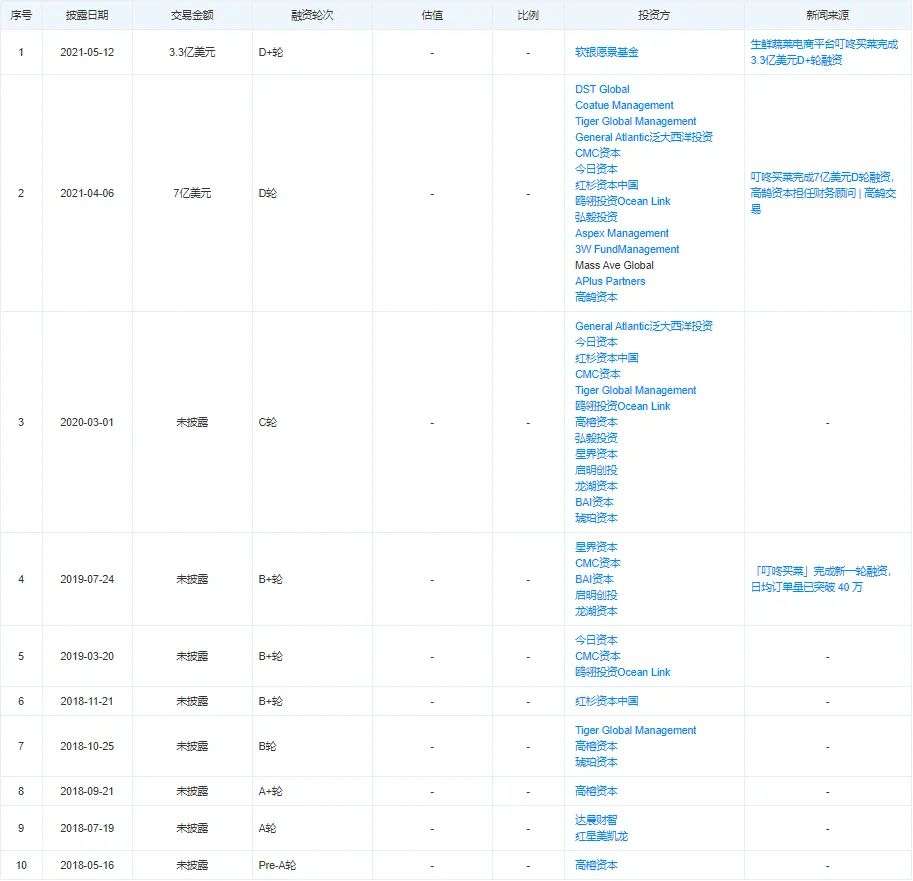Open 鸥翎投资Ocean Link in the 2019-03-20 row
Image resolution: width=913 pixels, height=881 pixels.
pos(622,673)
